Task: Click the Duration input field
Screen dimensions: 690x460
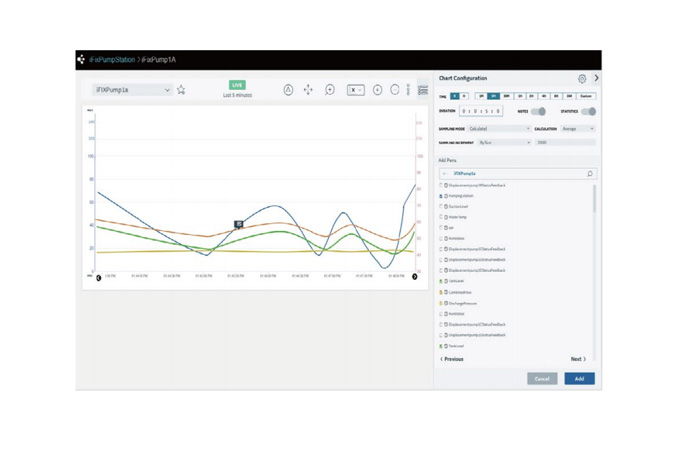Action: coord(481,112)
